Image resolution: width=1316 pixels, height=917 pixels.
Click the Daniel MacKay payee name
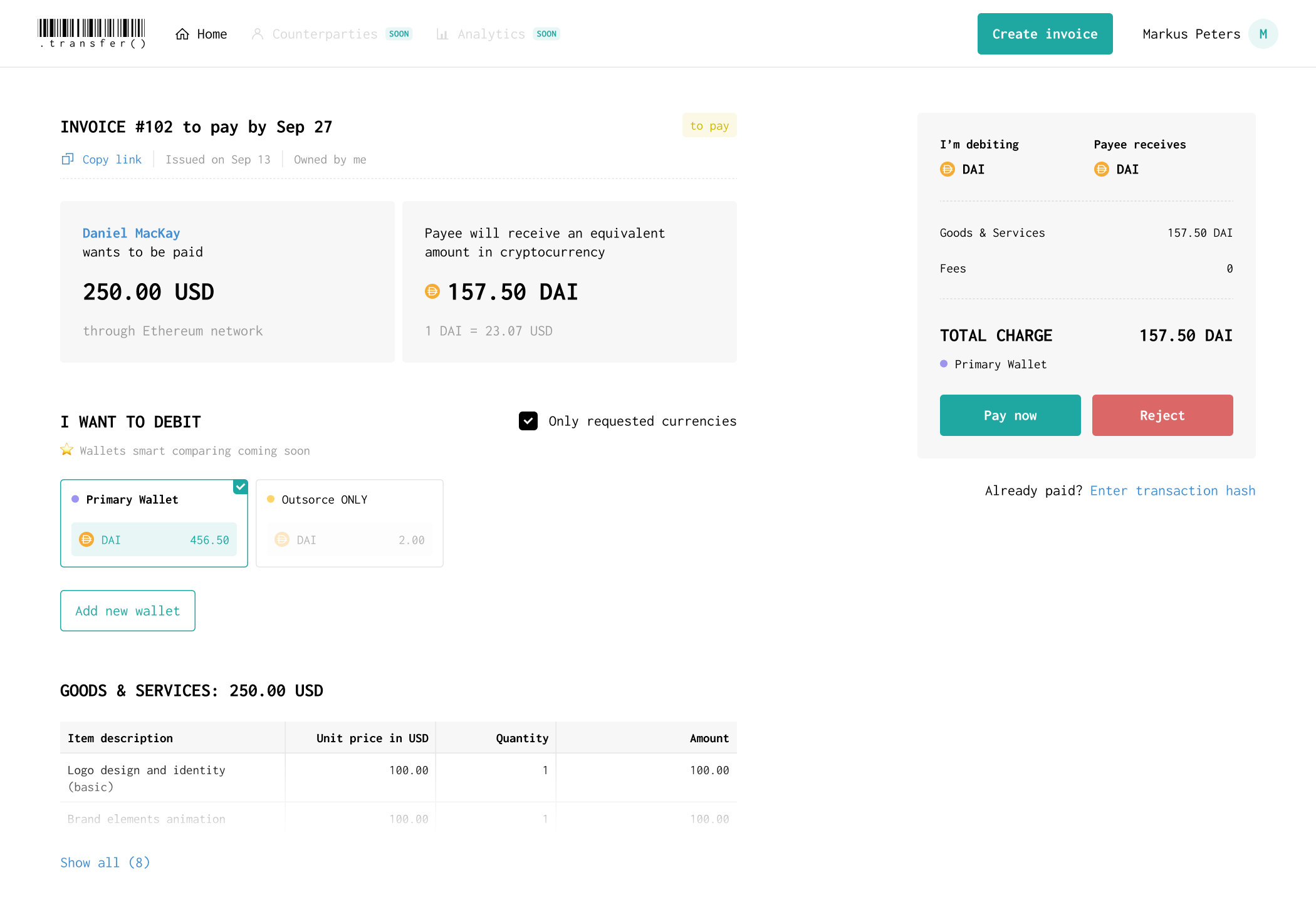131,233
